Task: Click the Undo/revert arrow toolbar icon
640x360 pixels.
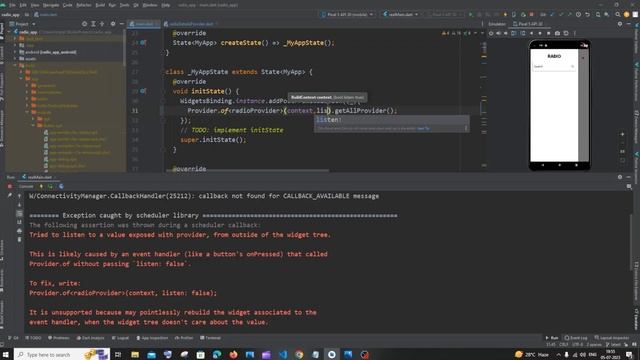Action: pyautogui.click(x=587, y=14)
